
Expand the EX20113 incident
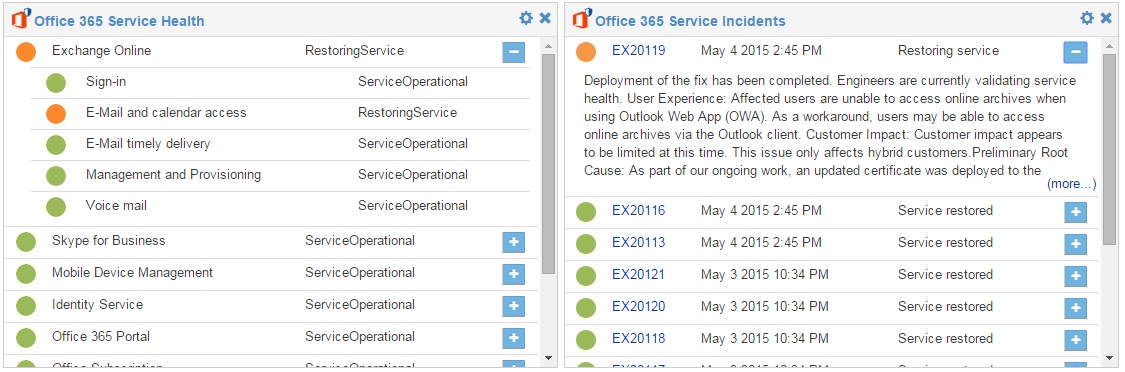coord(1075,244)
